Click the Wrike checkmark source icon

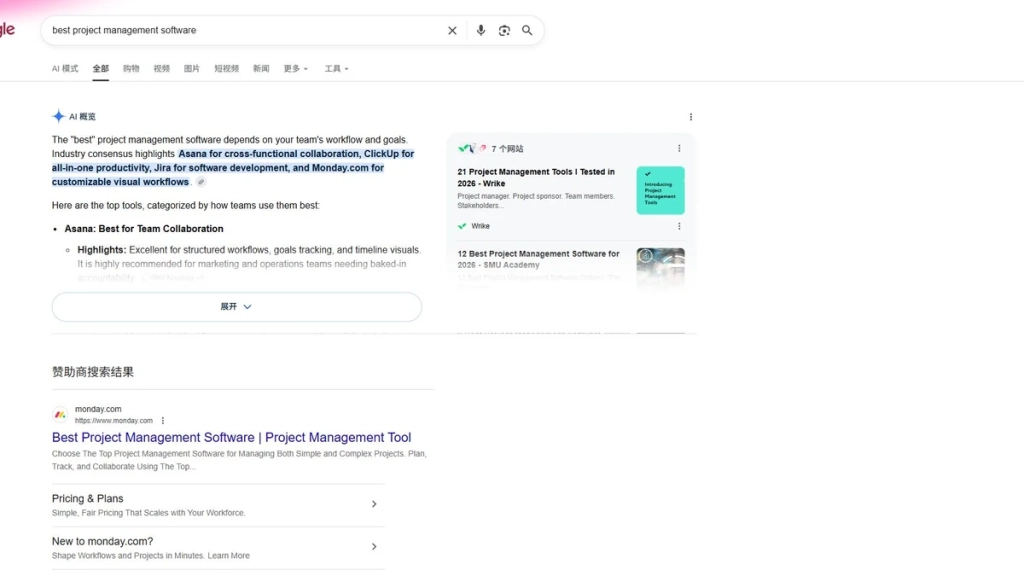(462, 226)
